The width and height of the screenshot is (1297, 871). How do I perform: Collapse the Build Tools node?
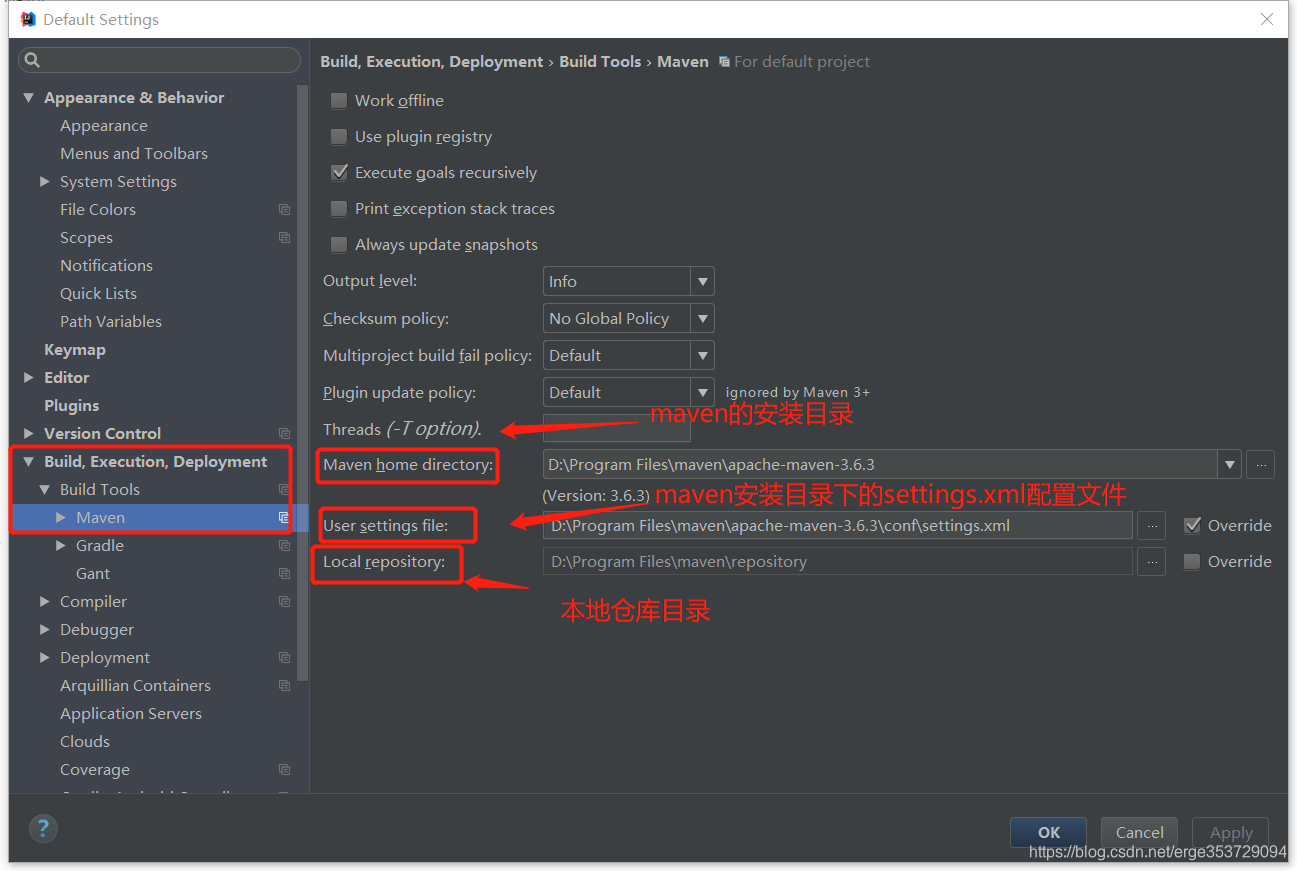[x=45, y=489]
